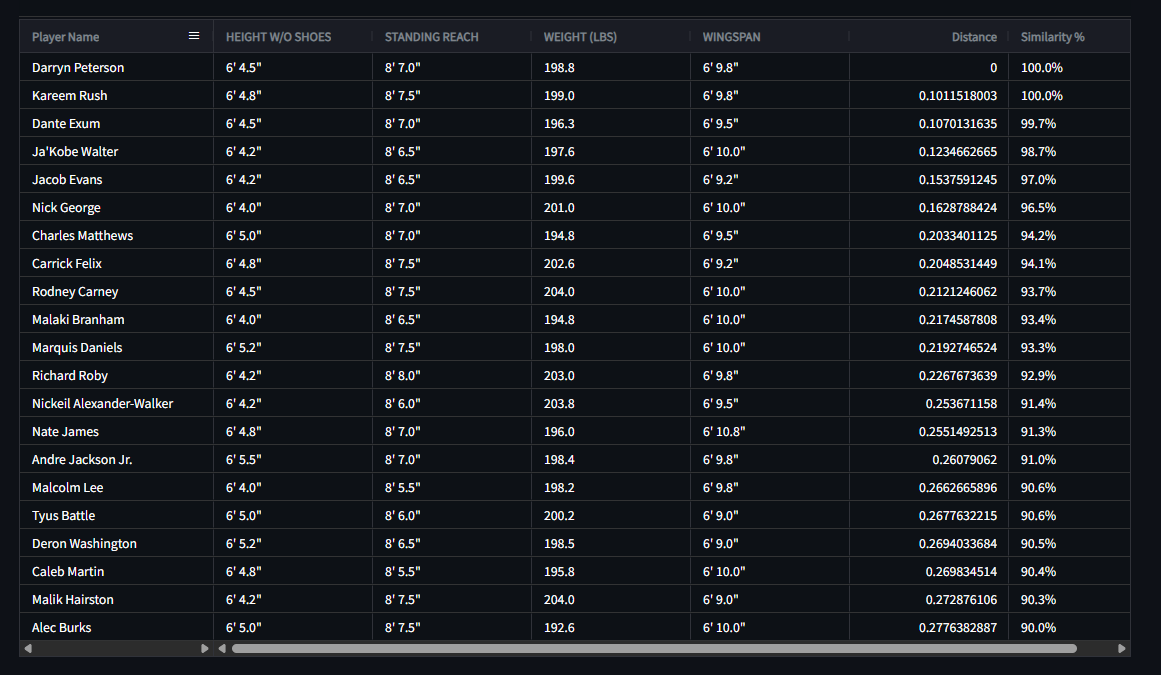This screenshot has width=1161, height=675.
Task: Select the Deron Washington name cell
Action: (116, 544)
